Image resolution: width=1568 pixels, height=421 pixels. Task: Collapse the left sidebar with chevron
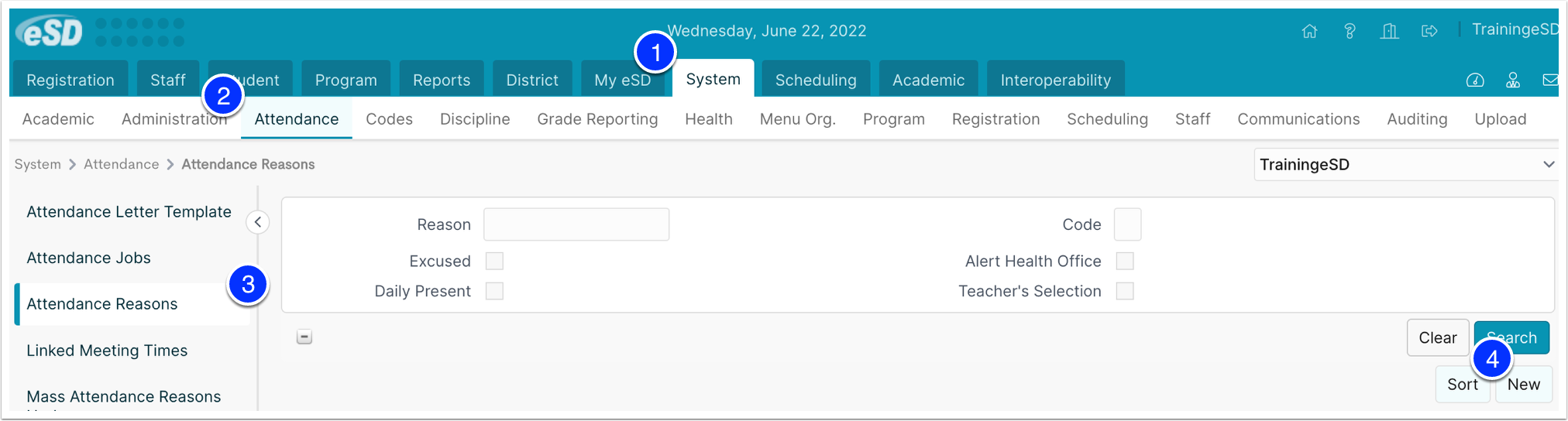pos(258,222)
